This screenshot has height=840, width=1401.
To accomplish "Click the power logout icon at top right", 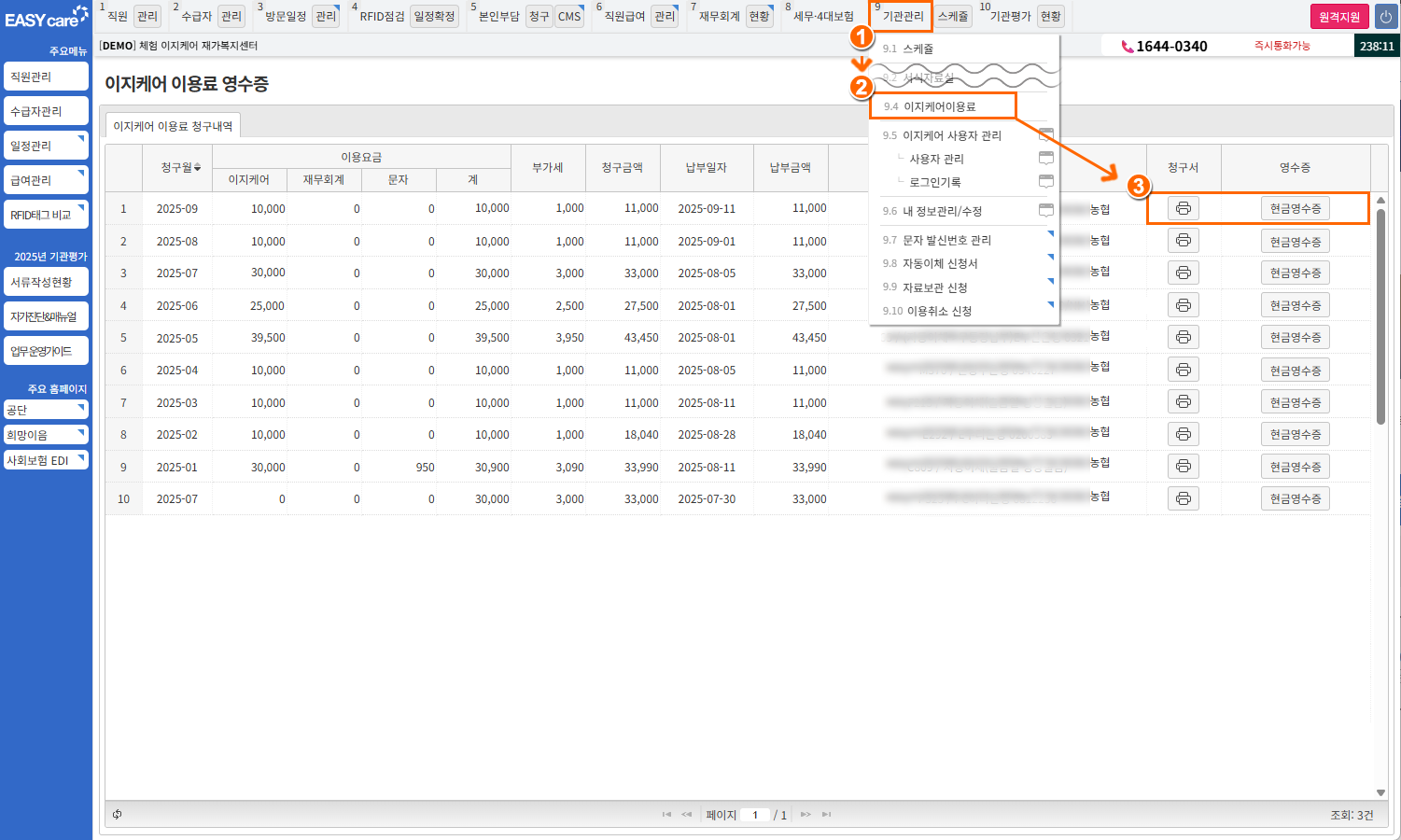I will (x=1385, y=17).
